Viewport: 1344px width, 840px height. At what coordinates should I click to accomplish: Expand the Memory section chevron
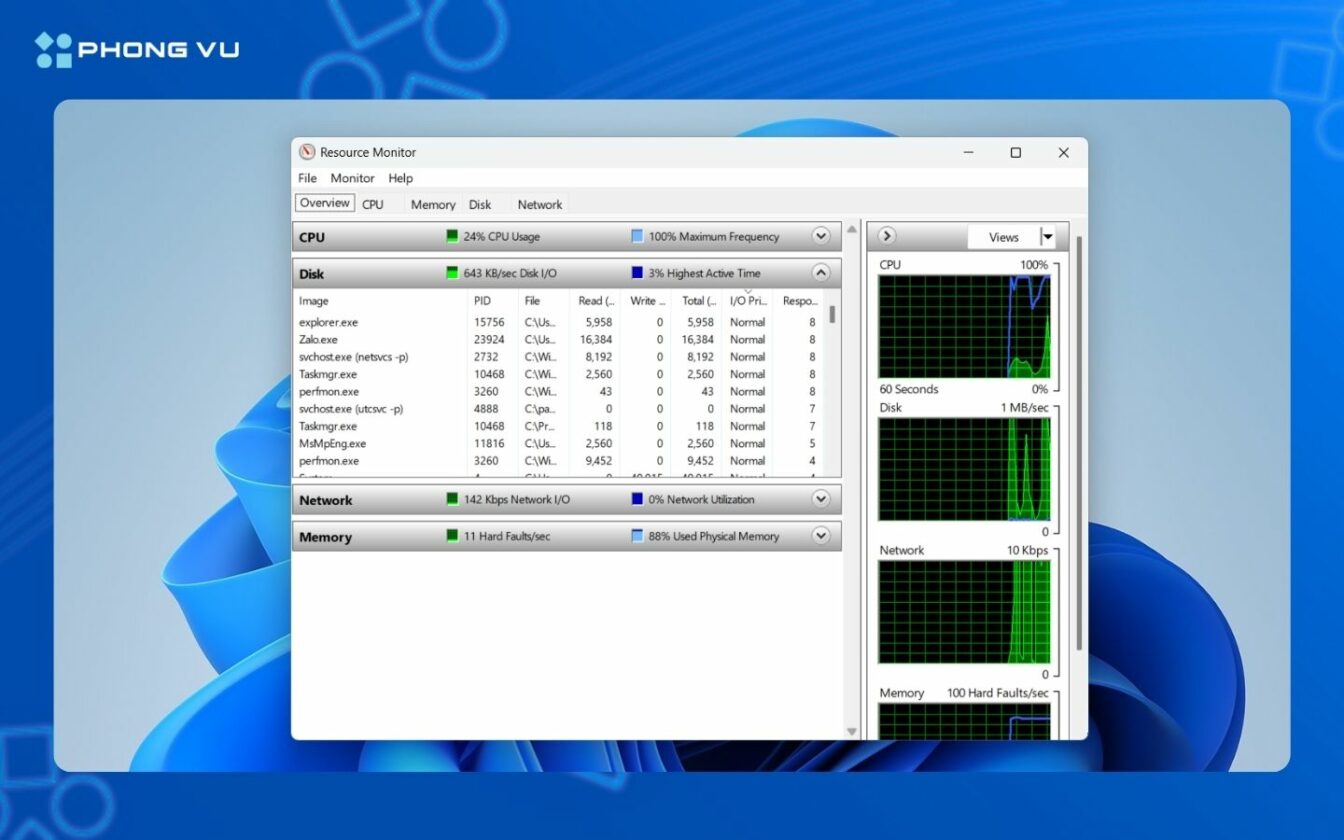click(x=821, y=536)
